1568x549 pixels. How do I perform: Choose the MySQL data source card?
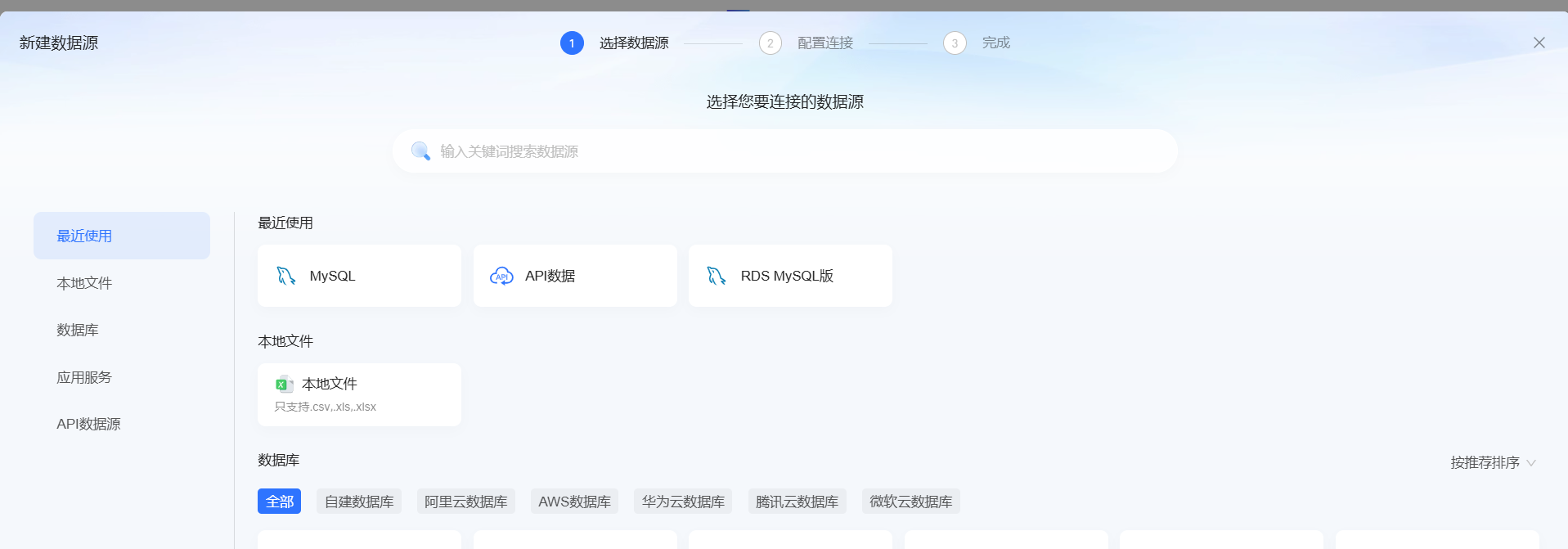click(359, 276)
